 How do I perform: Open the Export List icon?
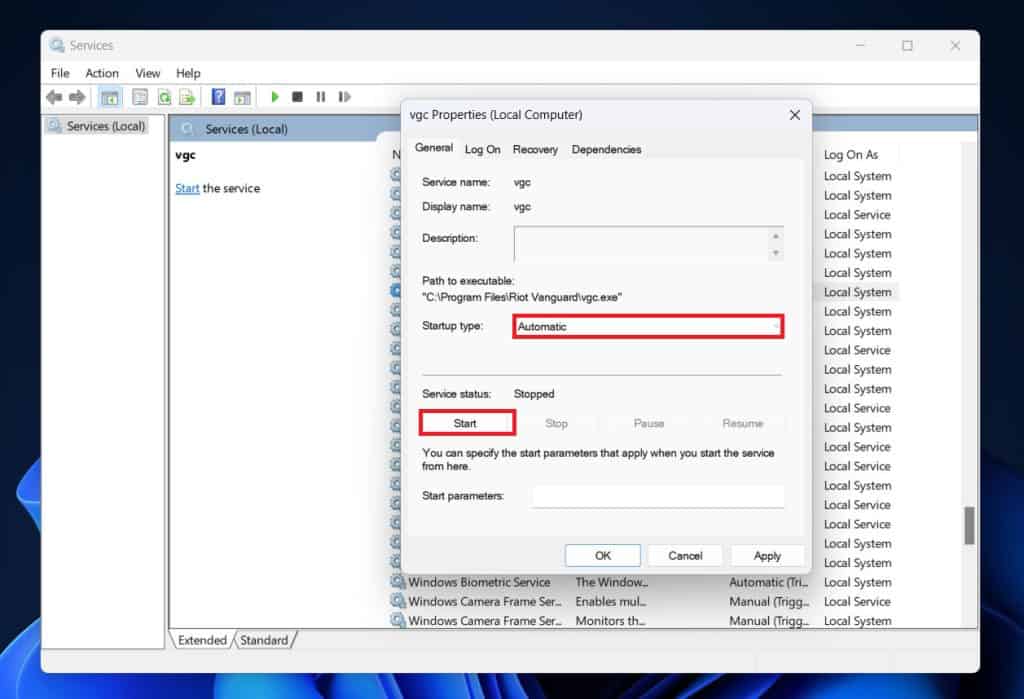188,97
